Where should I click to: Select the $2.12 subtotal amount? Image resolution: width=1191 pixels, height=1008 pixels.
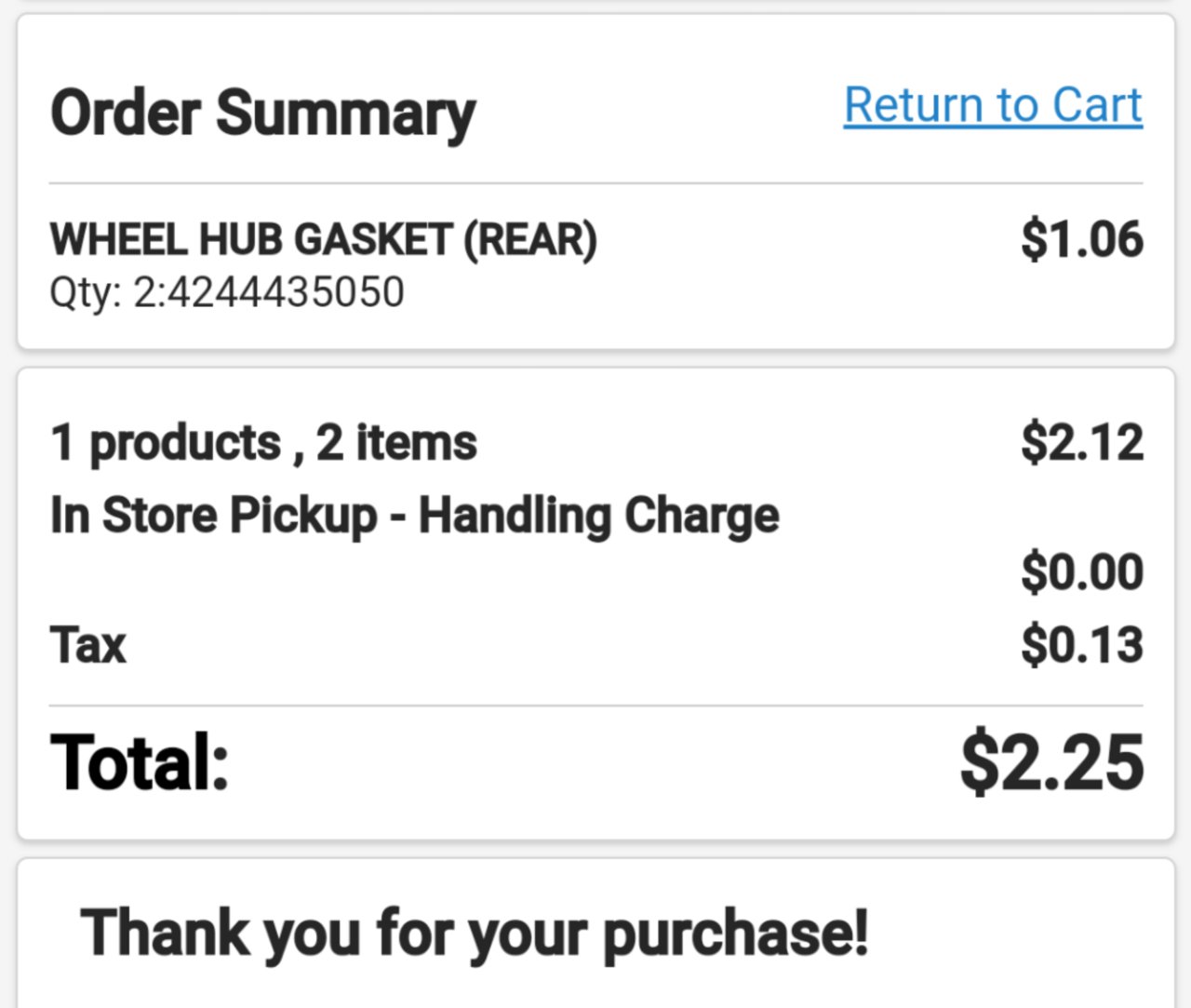click(x=1082, y=442)
